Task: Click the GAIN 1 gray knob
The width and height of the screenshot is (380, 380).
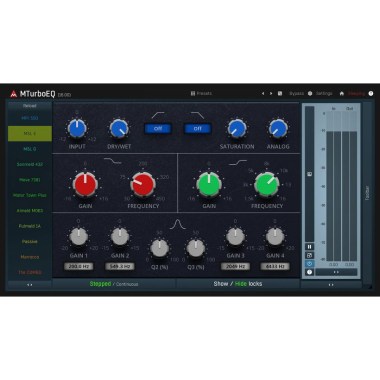Action: pyautogui.click(x=79, y=237)
